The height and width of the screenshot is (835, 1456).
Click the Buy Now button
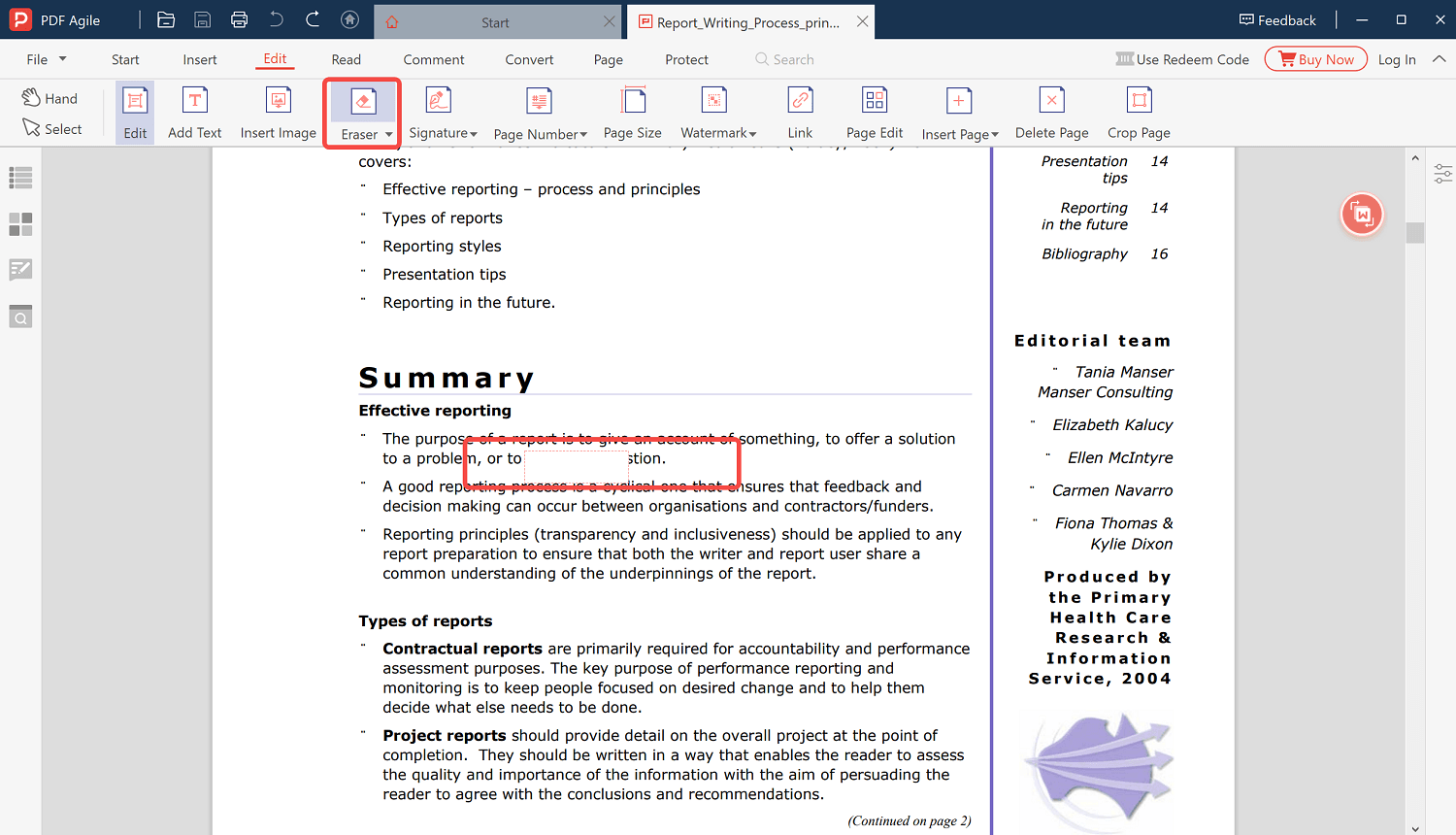coord(1315,58)
